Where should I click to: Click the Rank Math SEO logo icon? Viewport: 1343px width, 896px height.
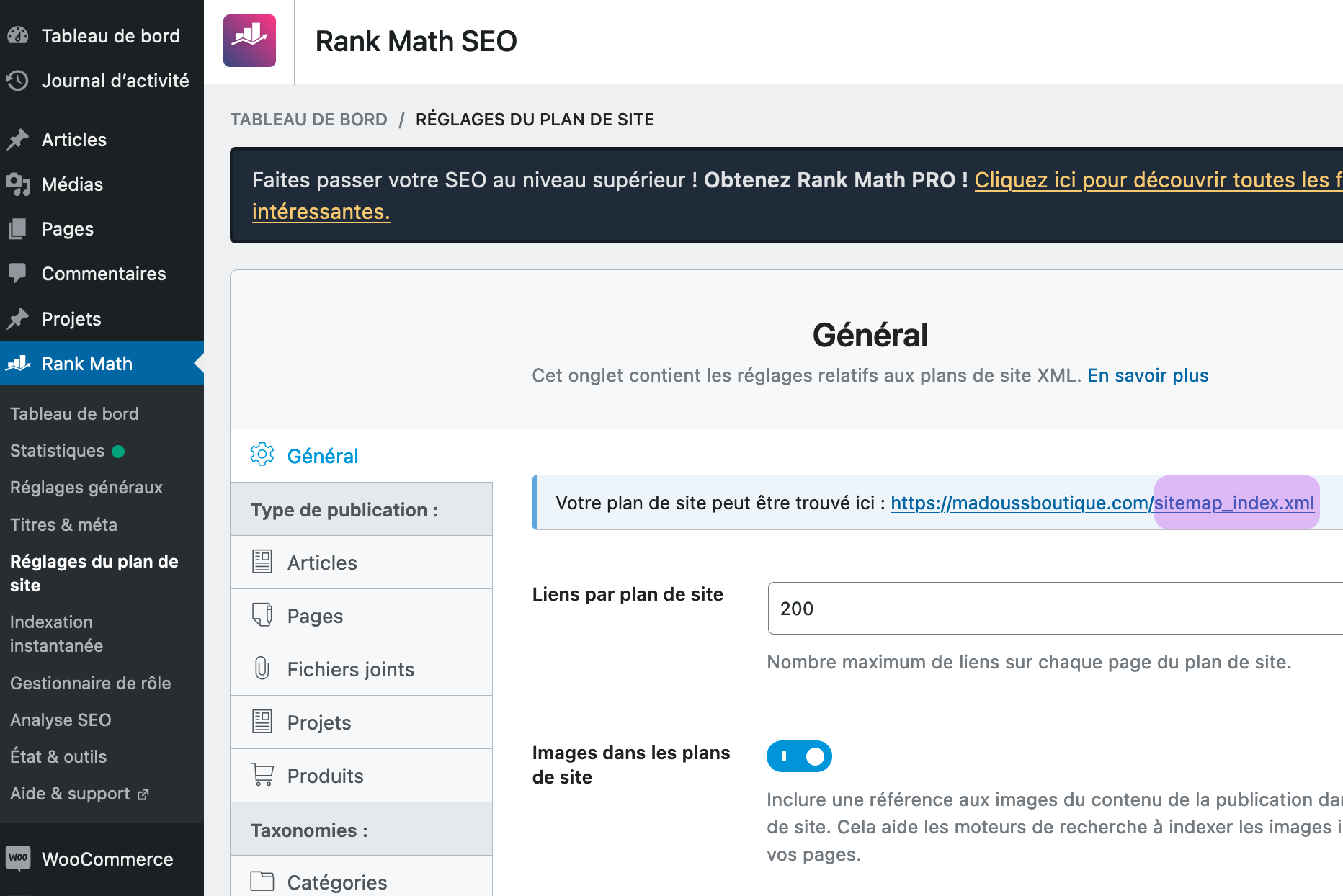click(249, 41)
